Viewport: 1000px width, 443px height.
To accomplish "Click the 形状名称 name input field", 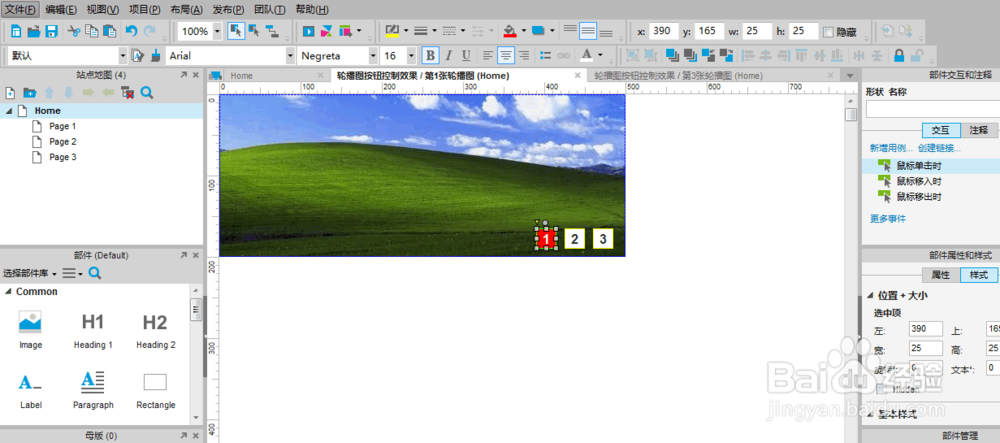I will 932,110.
